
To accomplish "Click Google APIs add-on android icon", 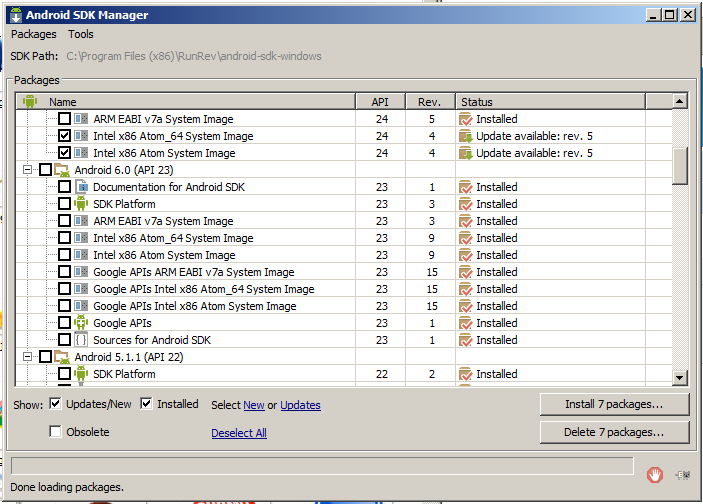I will pyautogui.click(x=81, y=323).
